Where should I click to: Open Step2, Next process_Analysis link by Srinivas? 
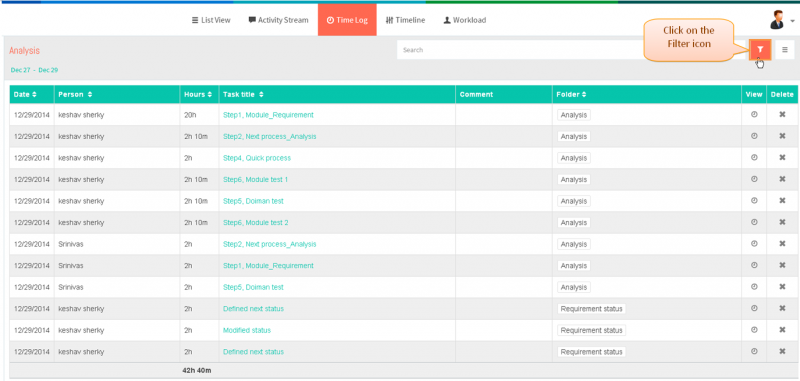269,244
